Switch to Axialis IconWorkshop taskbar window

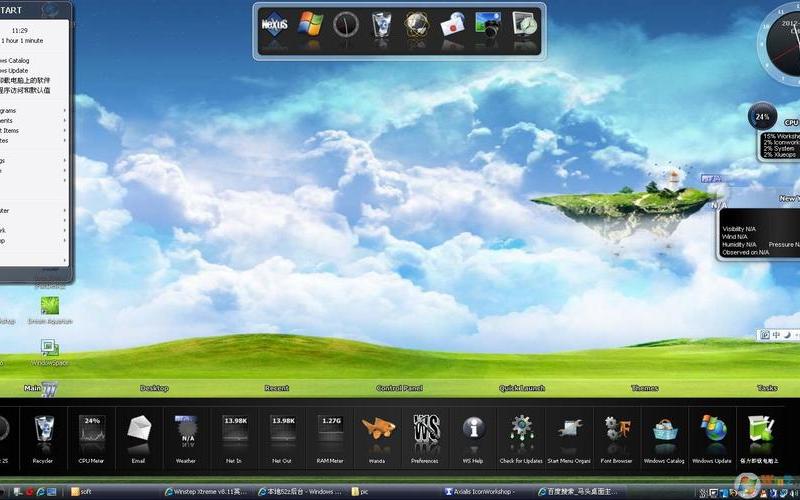pyautogui.click(x=488, y=492)
